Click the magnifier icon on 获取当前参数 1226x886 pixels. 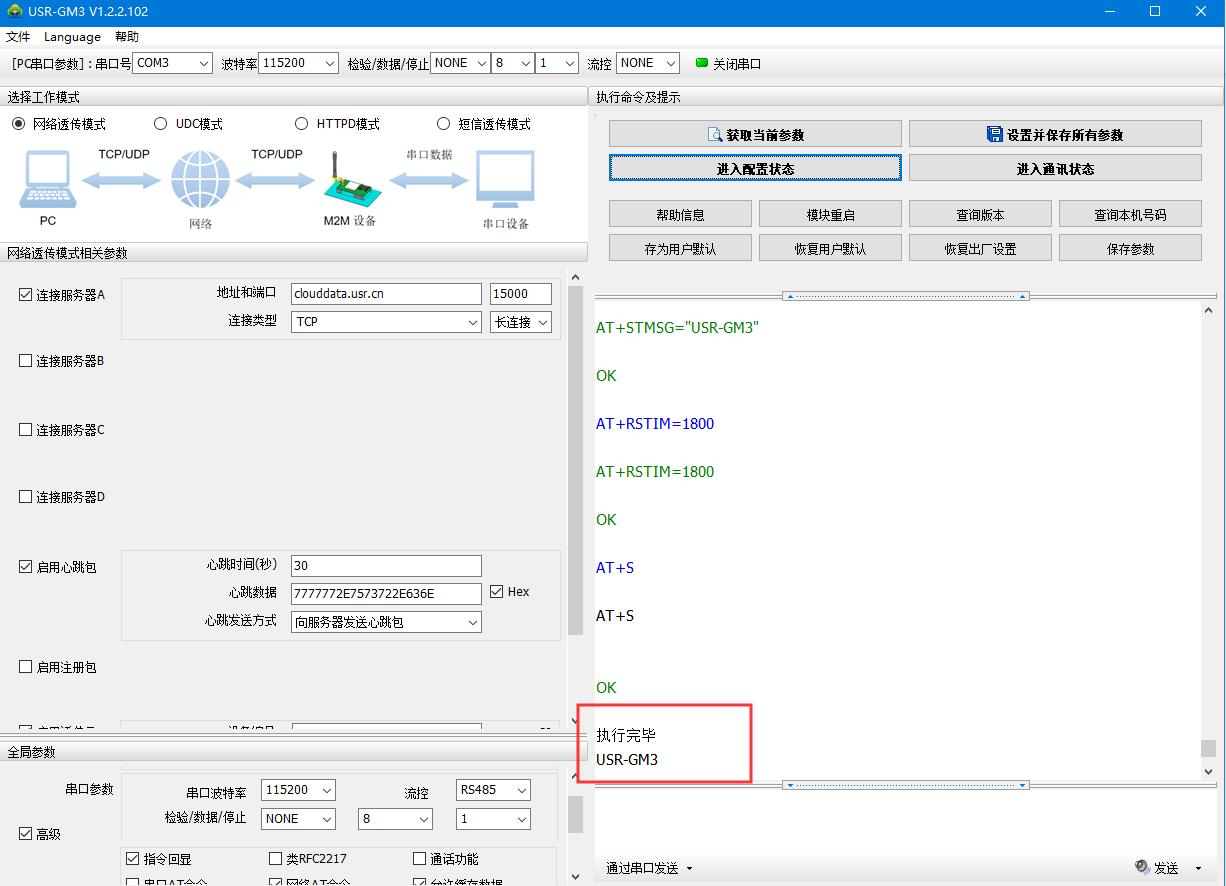(715, 135)
